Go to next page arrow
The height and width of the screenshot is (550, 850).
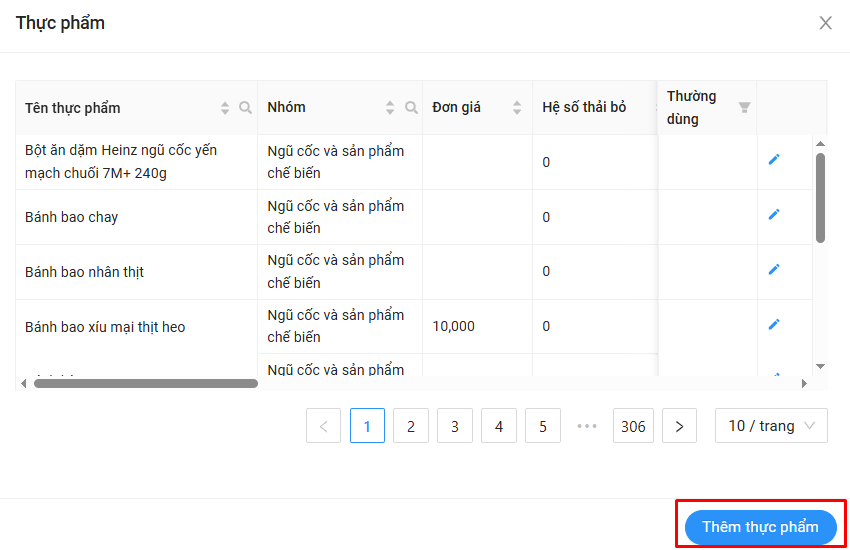[679, 426]
